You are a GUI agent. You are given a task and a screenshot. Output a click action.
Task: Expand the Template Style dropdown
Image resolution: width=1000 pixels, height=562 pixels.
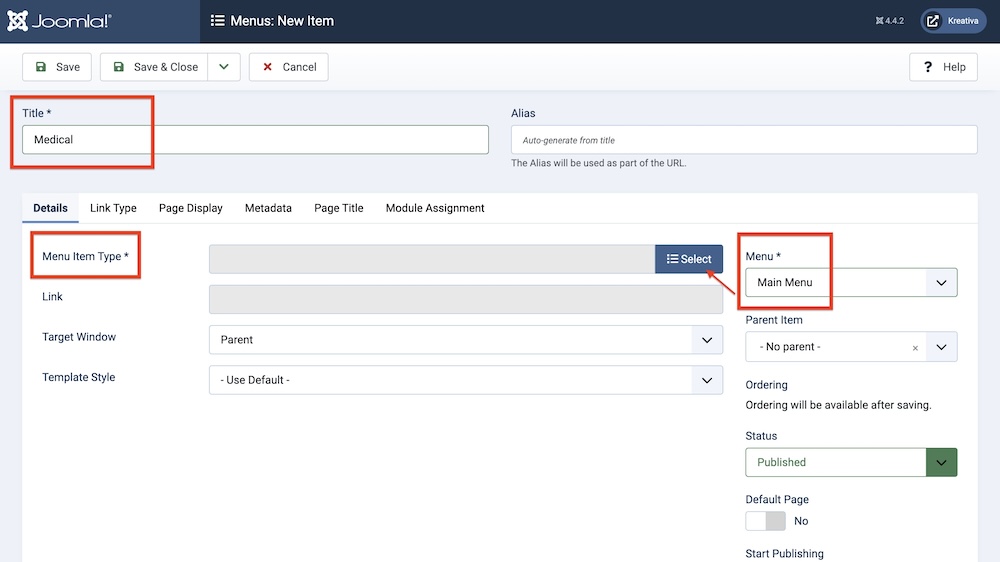465,380
